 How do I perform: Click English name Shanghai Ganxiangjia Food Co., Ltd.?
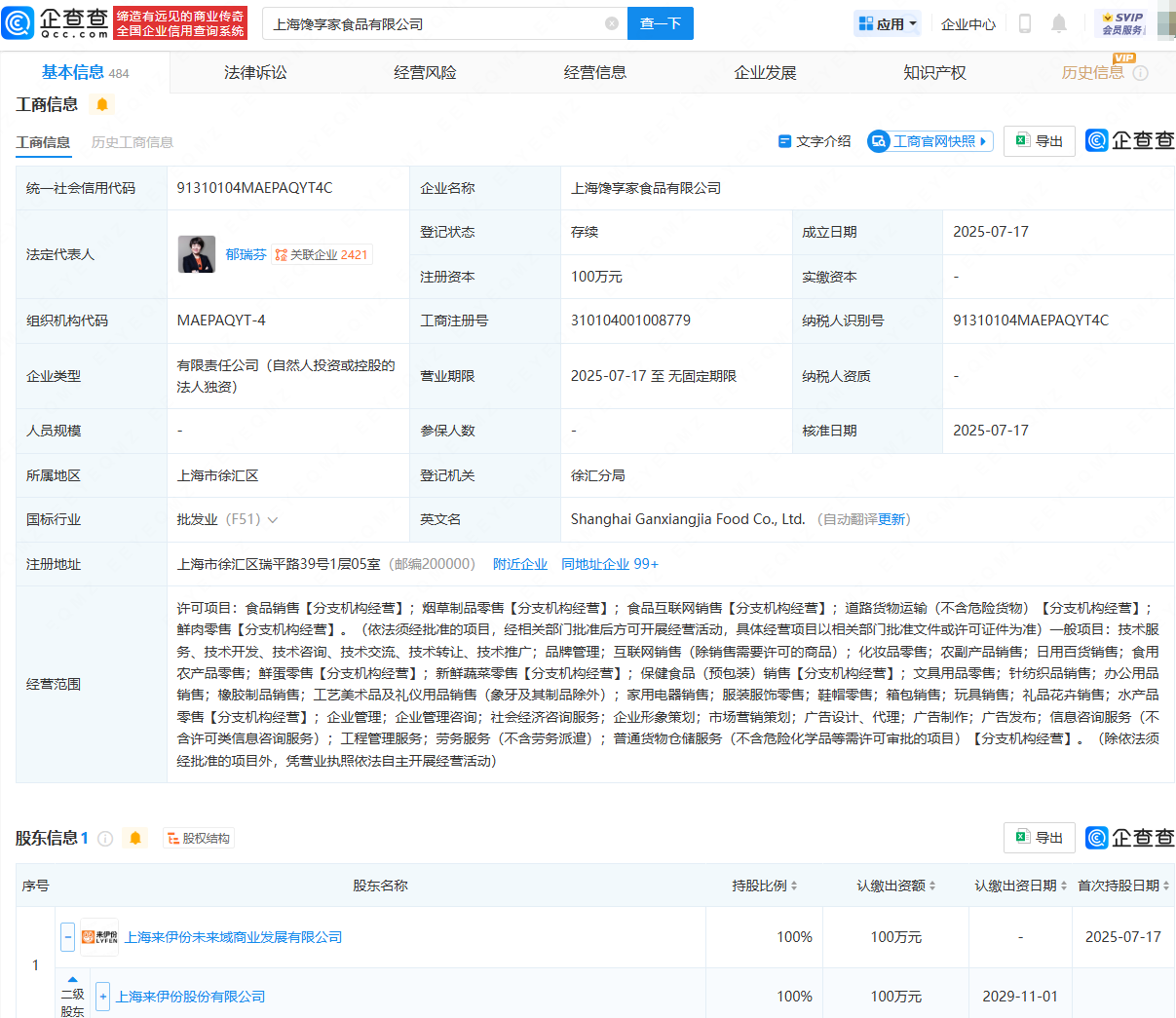tap(688, 519)
